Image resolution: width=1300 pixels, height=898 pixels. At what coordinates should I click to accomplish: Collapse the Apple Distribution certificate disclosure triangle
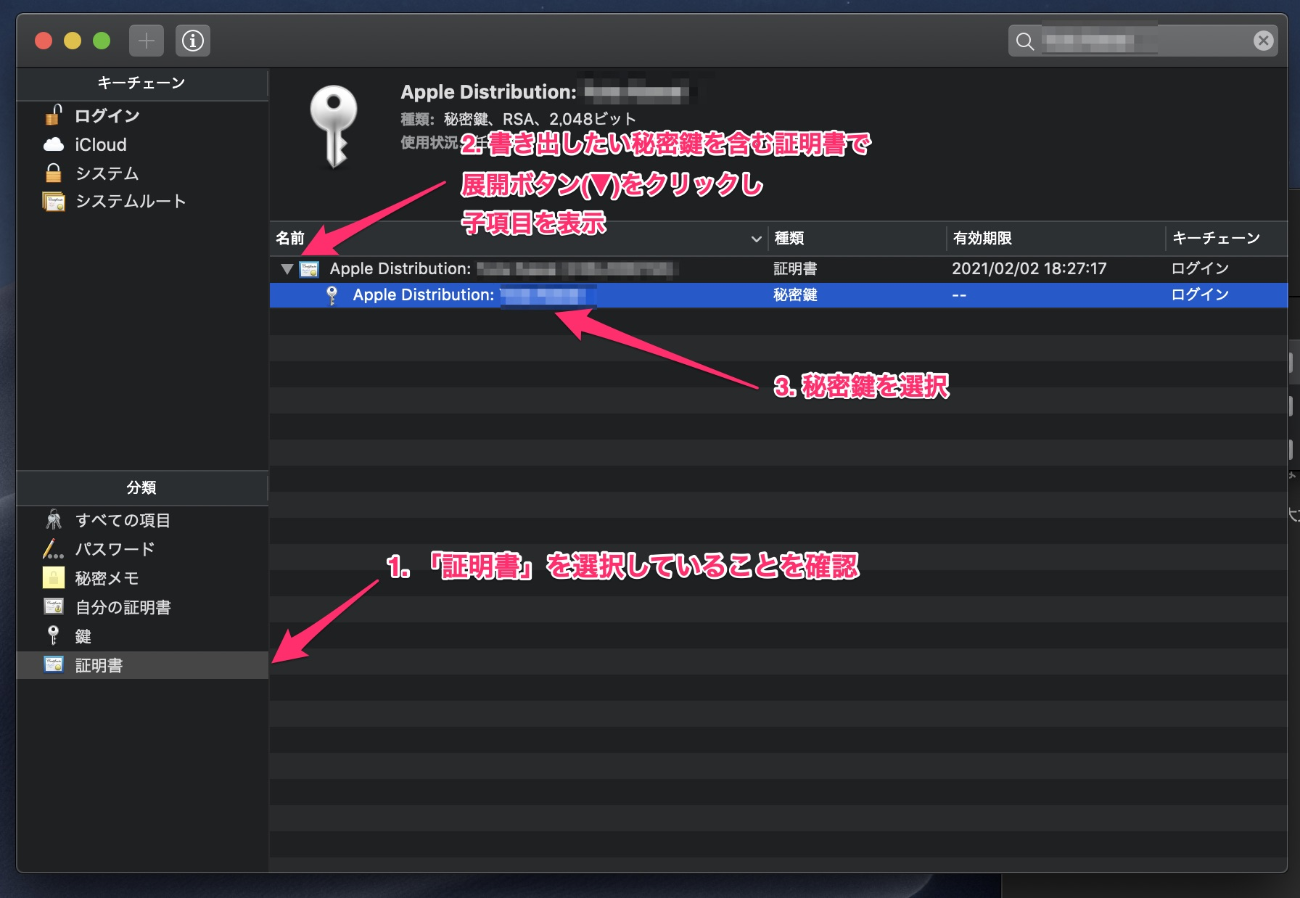(287, 269)
